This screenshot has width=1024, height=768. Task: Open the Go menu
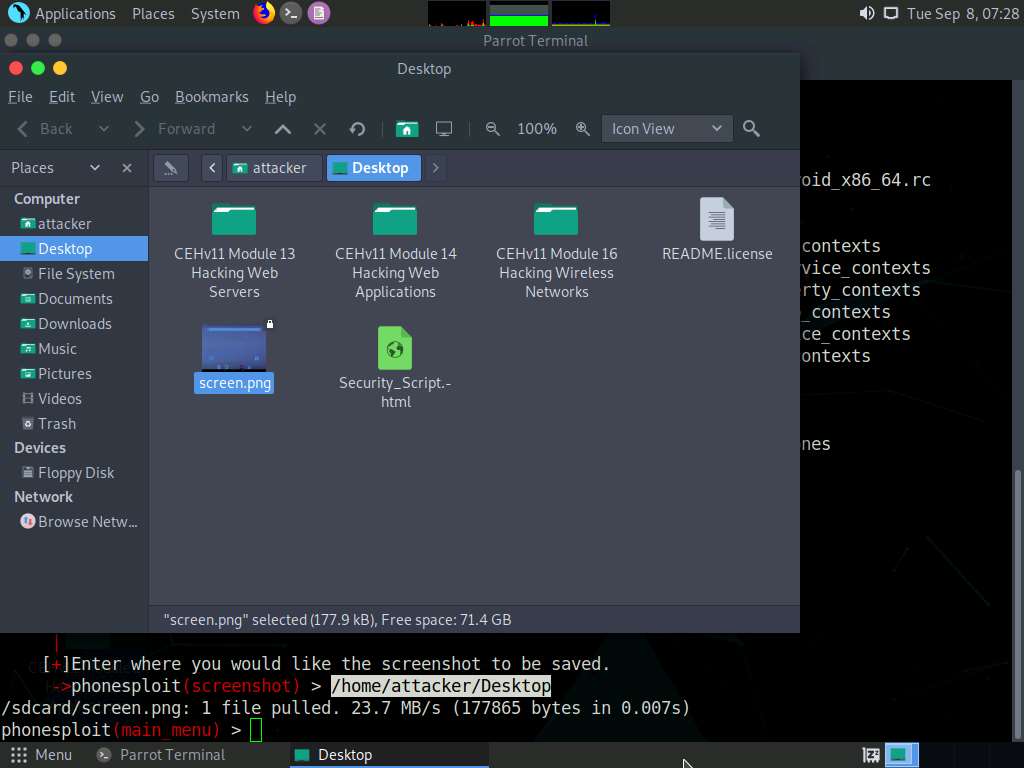pyautogui.click(x=149, y=97)
